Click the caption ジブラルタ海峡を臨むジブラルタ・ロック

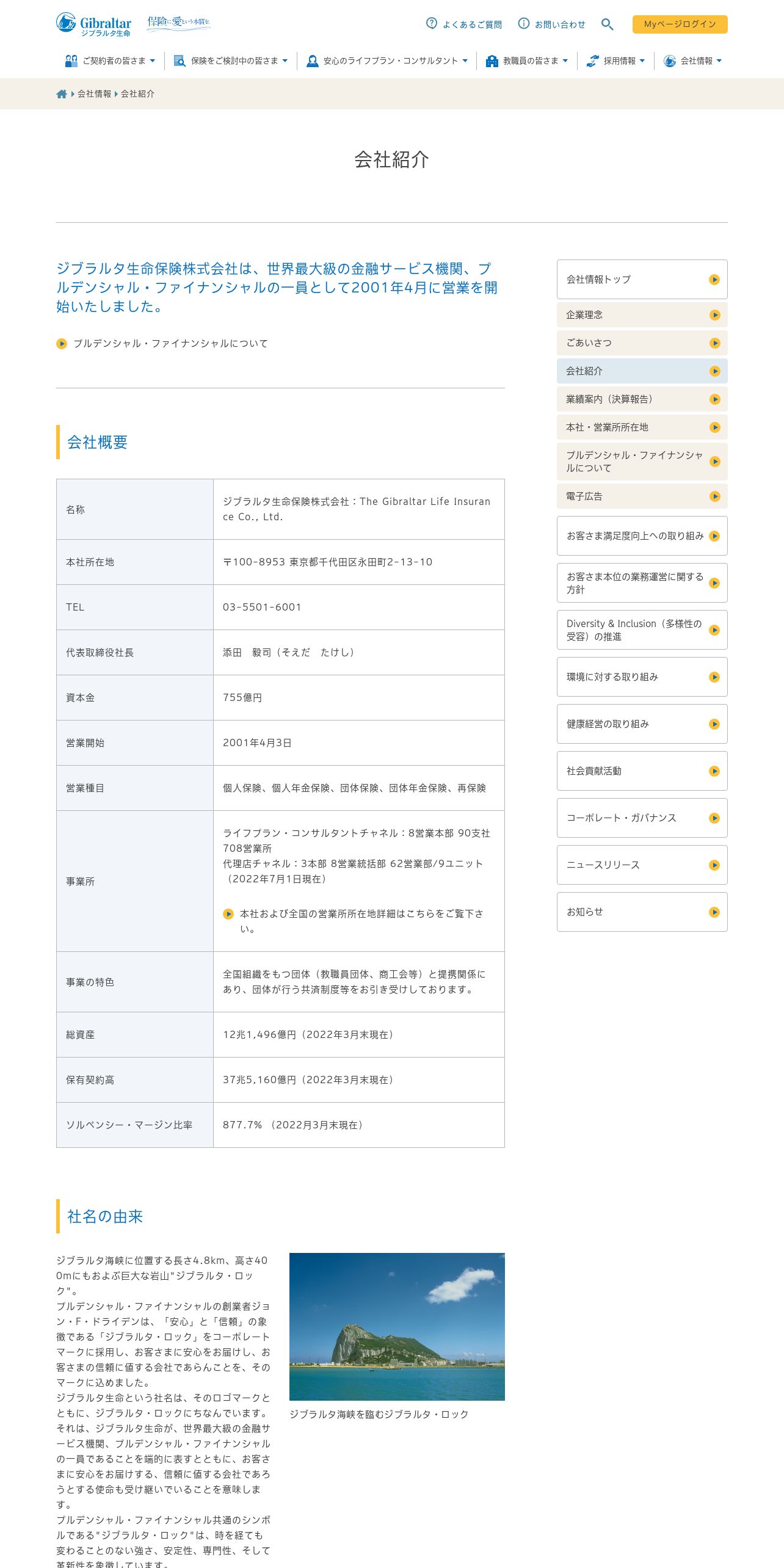pyautogui.click(x=379, y=1414)
